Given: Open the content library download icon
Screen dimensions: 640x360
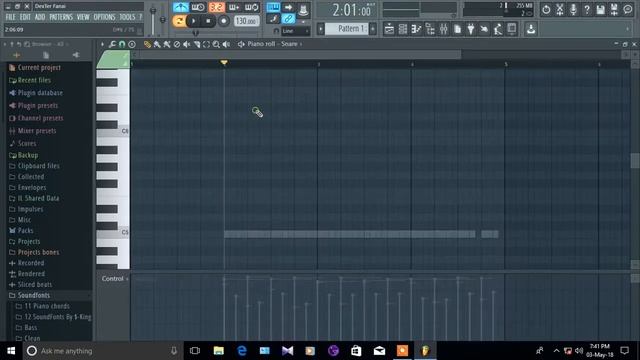Looking at the screenshot, I should pos(531,29).
